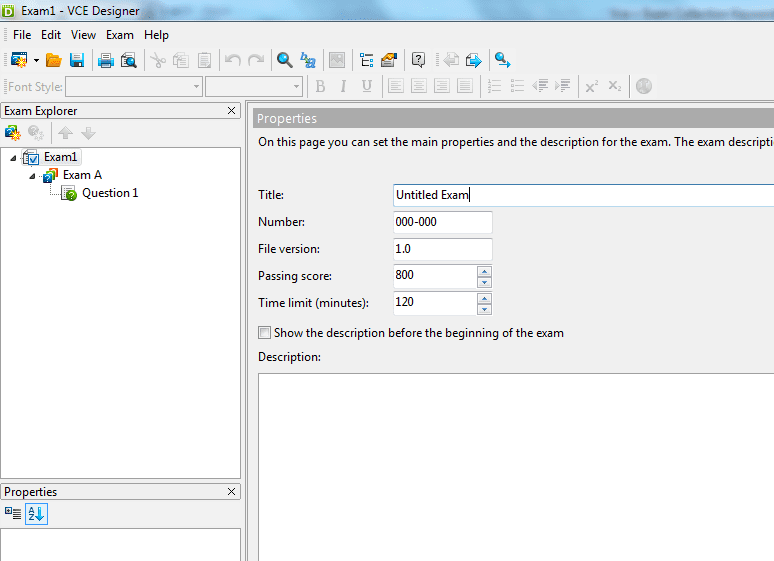Open the Help menu
Viewport: 774px width, 561px height.
point(156,35)
